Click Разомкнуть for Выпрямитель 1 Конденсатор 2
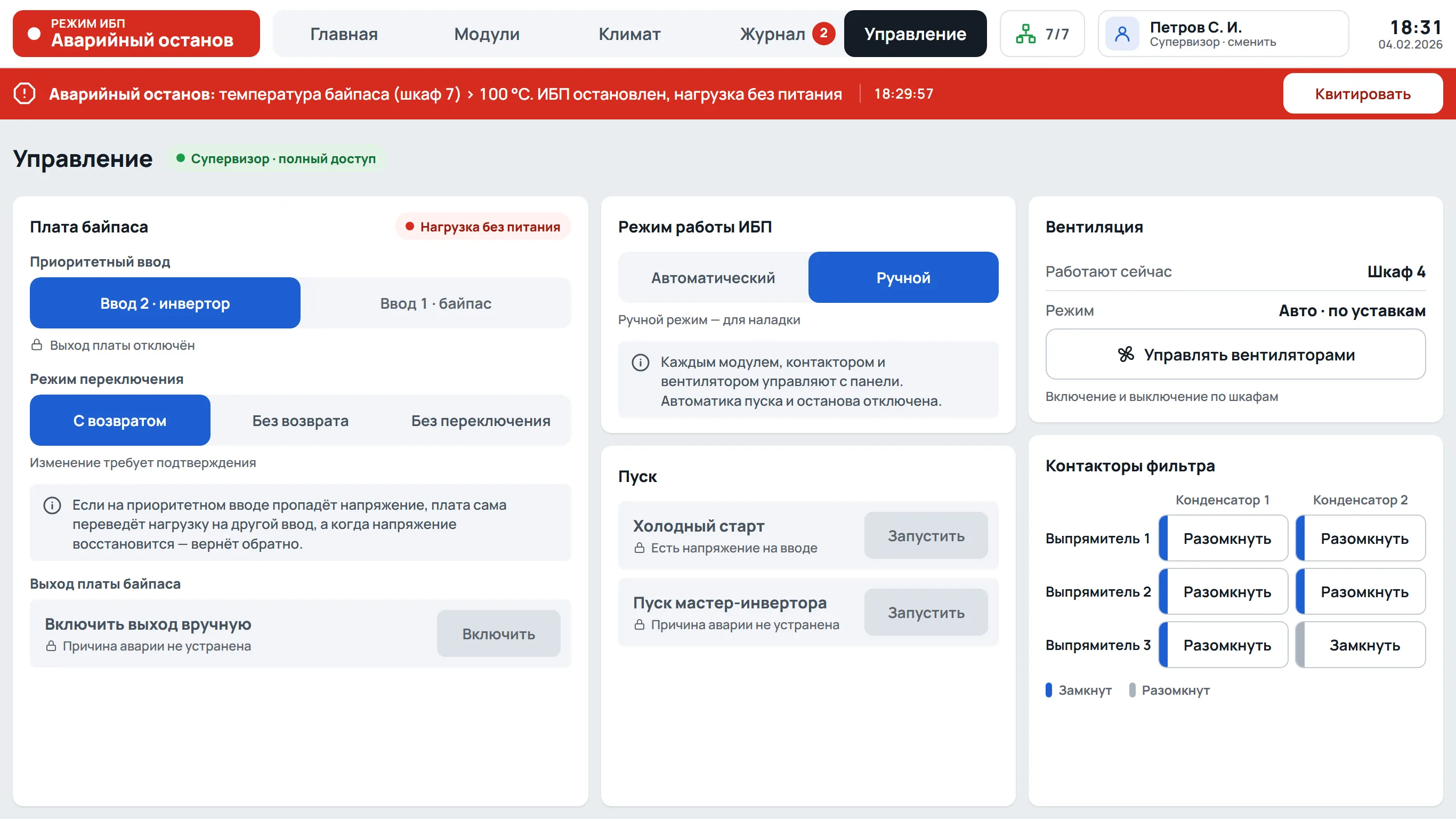This screenshot has width=1456, height=819. click(x=1361, y=538)
